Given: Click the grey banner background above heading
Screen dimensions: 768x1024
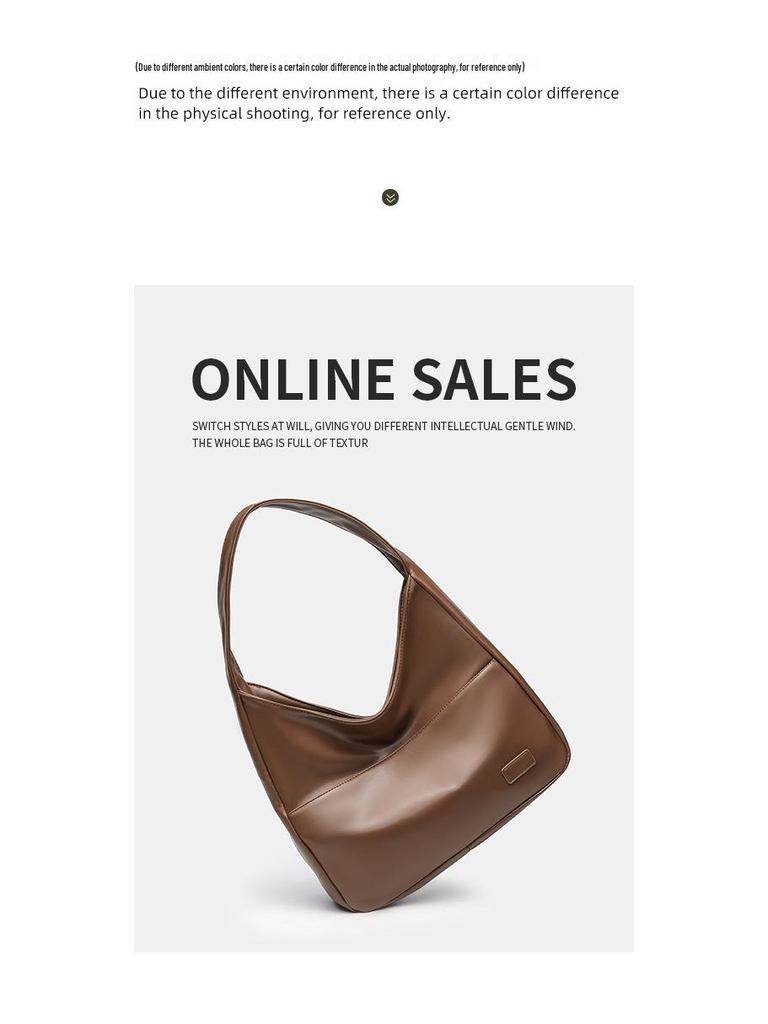Looking at the screenshot, I should (x=384, y=320).
